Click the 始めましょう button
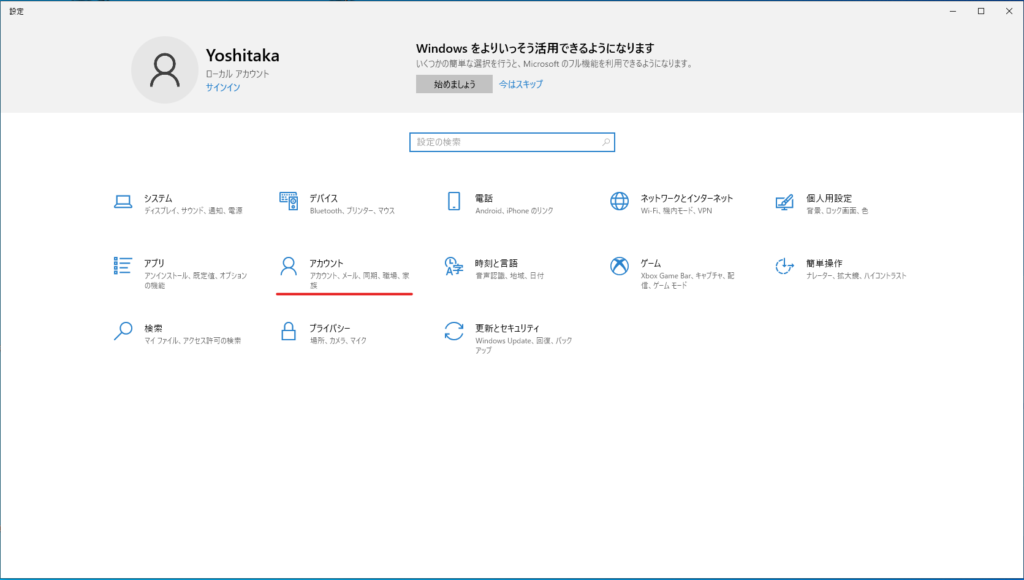 pyautogui.click(x=454, y=84)
